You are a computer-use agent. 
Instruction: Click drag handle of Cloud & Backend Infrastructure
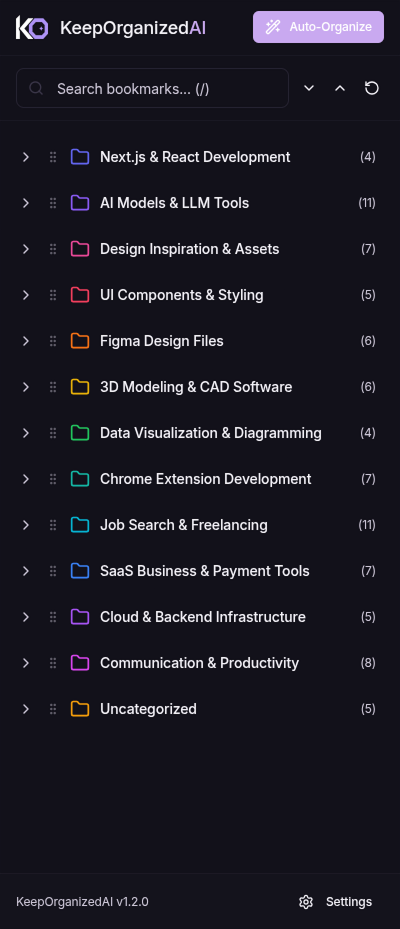[x=53, y=617]
